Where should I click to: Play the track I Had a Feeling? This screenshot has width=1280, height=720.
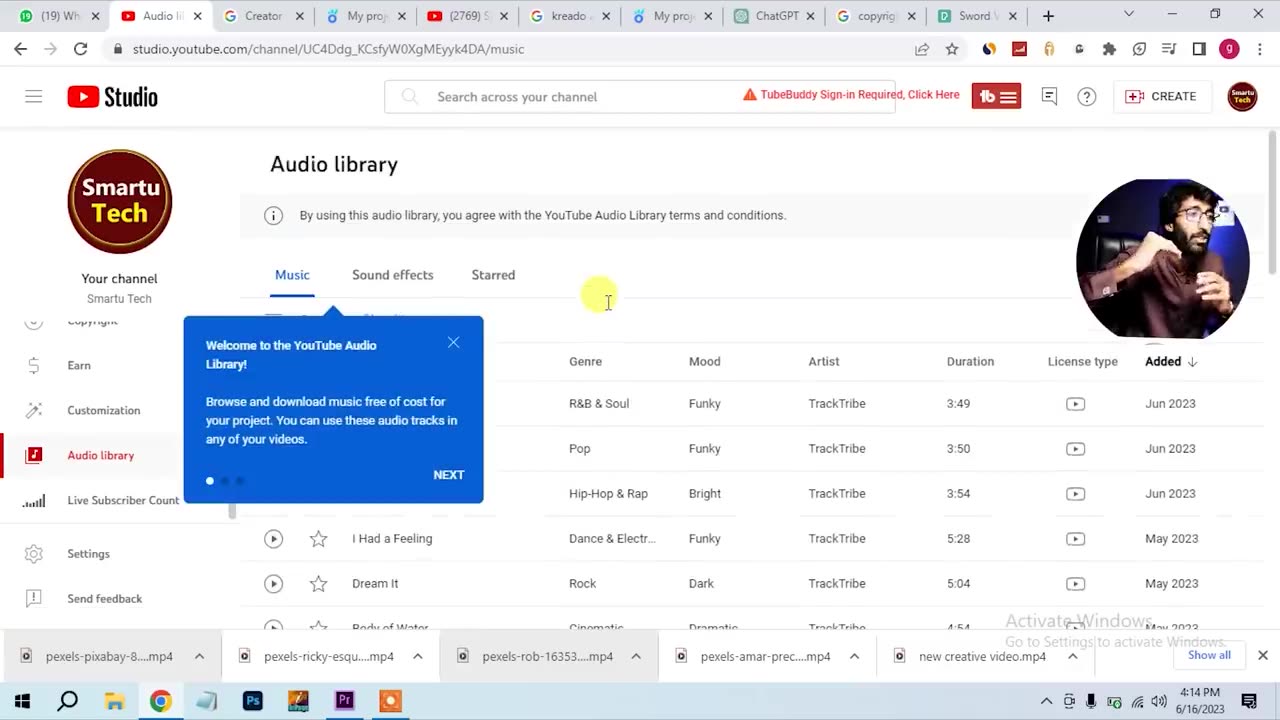pyautogui.click(x=273, y=538)
